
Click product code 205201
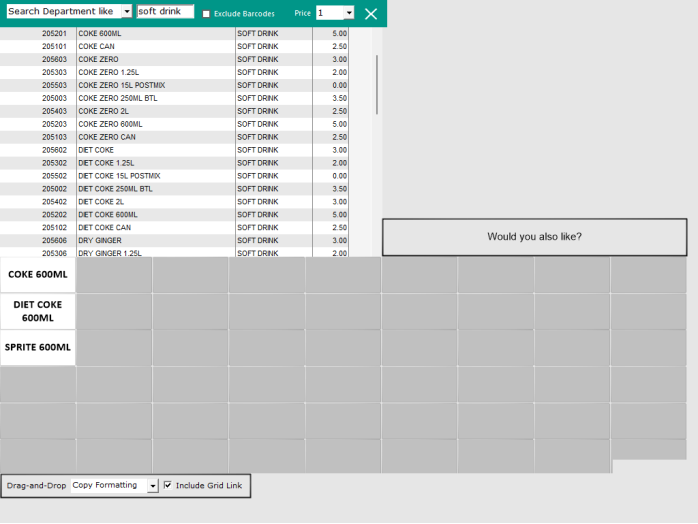coord(54,33)
